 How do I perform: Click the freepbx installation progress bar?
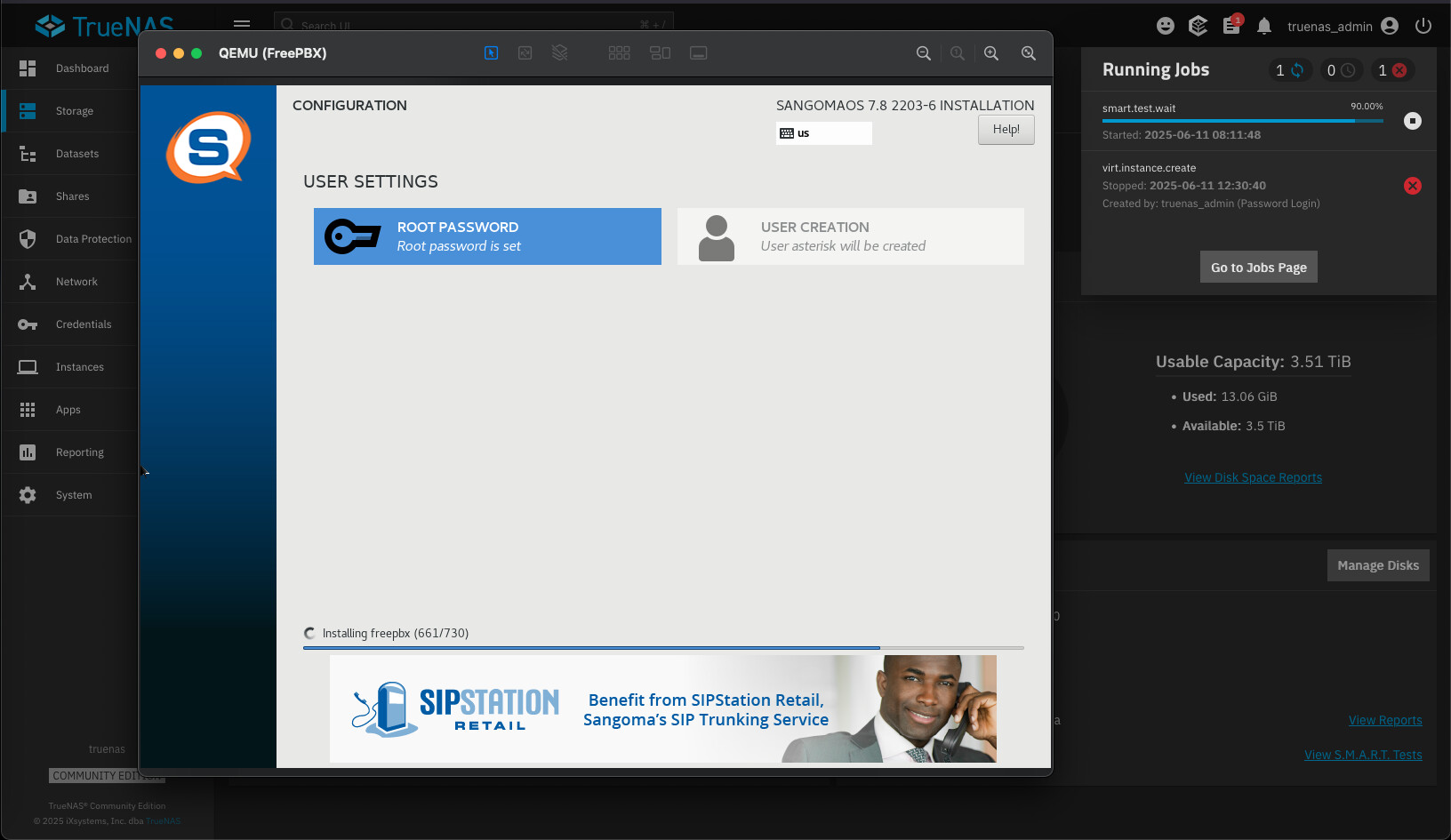[663, 648]
